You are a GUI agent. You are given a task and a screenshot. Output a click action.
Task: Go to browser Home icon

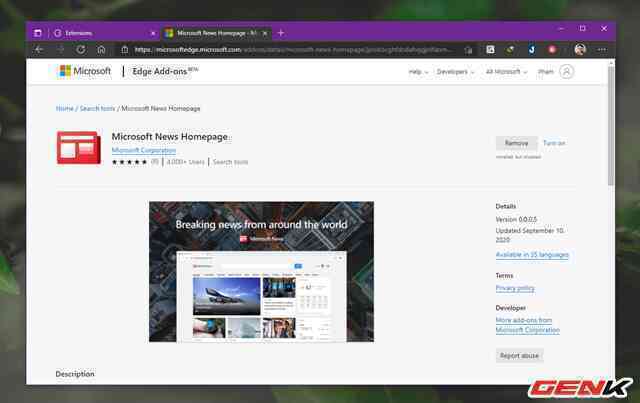coord(101,50)
